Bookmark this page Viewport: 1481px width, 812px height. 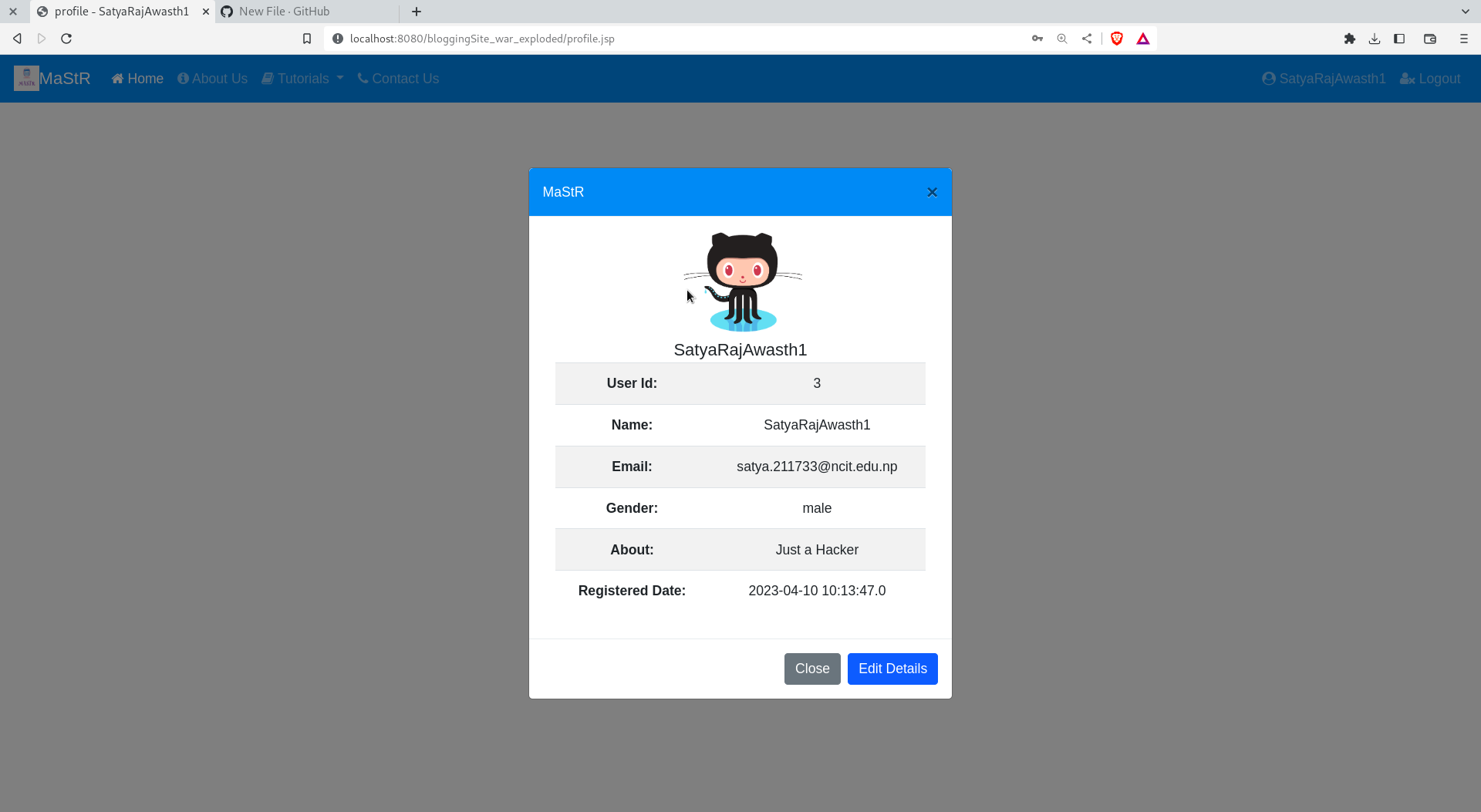click(307, 39)
